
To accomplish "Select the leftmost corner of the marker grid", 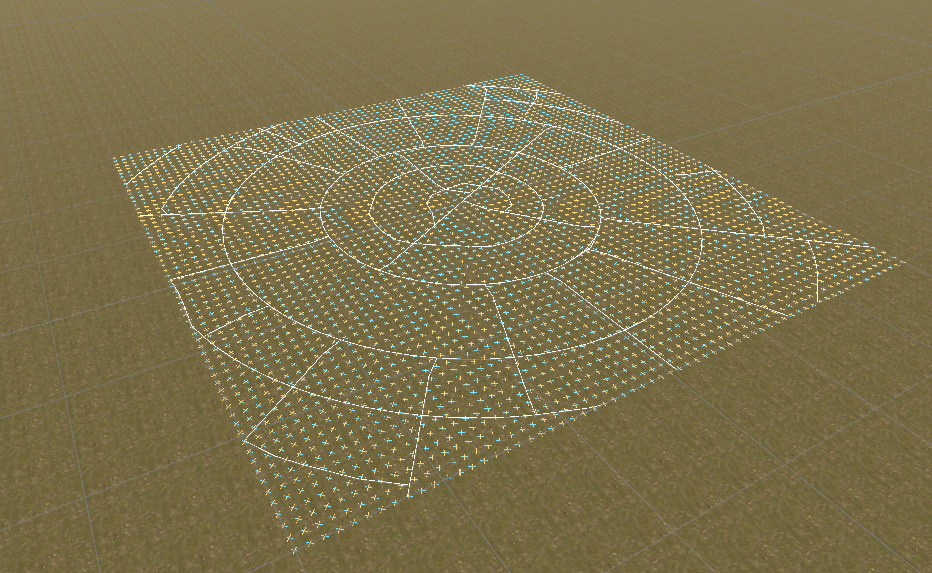I will pyautogui.click(x=112, y=158).
